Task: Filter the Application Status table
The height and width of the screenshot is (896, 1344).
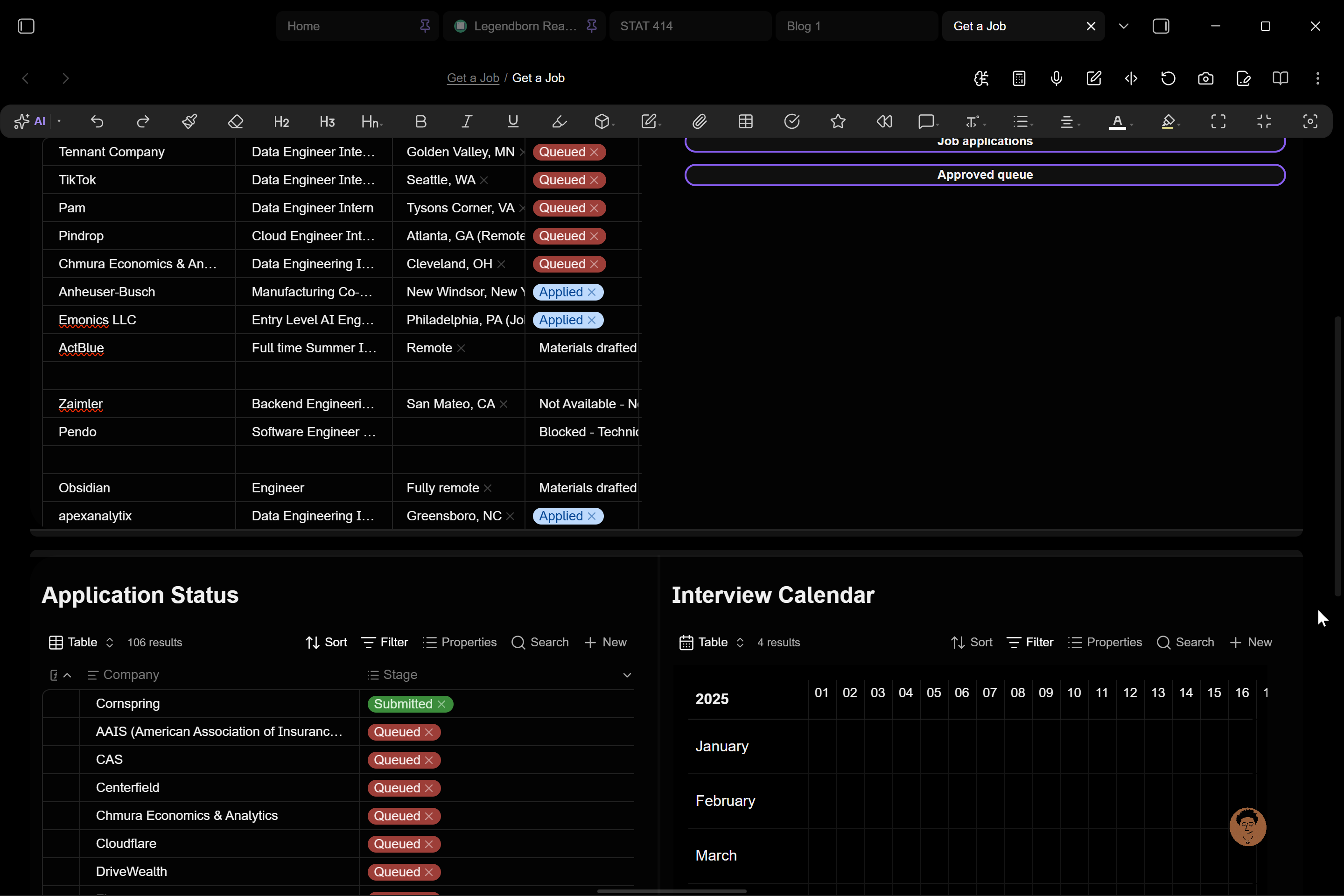Action: (x=385, y=642)
